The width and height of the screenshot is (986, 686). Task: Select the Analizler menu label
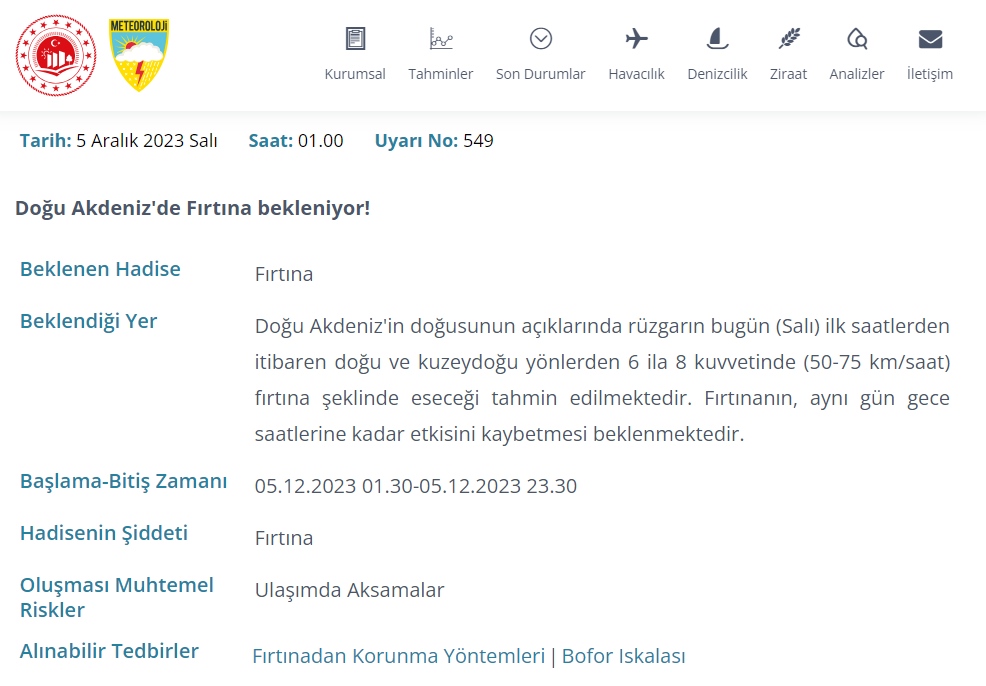tap(857, 74)
